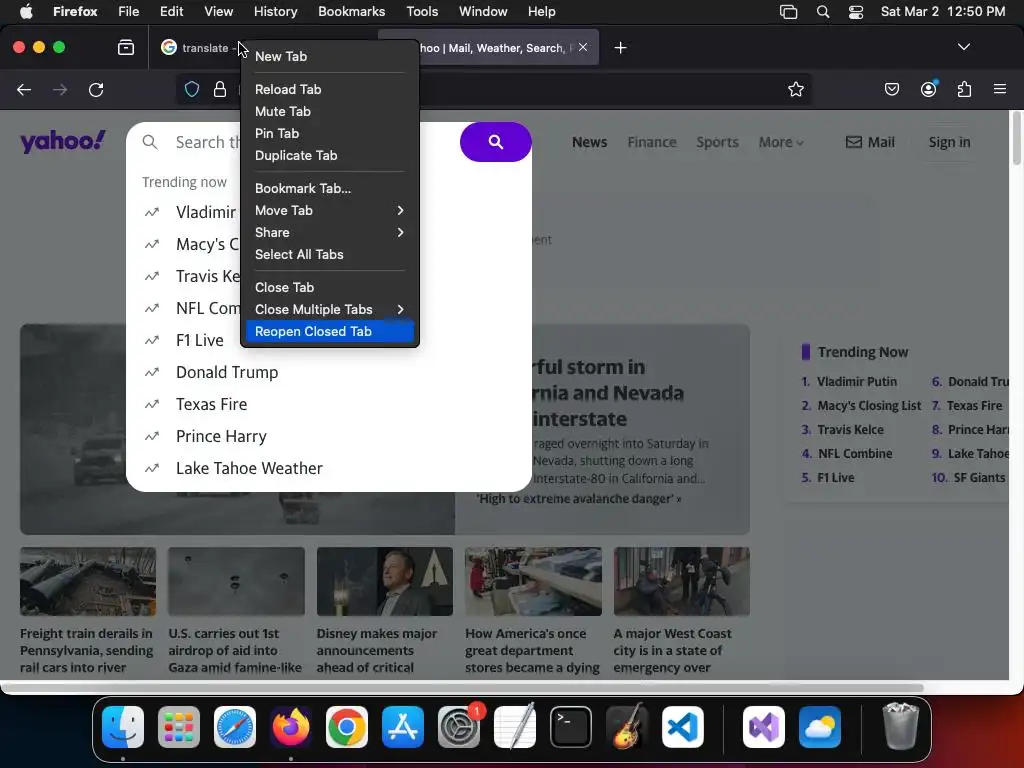Open the Pocket save icon
This screenshot has height=768, width=1024.
[891, 89]
